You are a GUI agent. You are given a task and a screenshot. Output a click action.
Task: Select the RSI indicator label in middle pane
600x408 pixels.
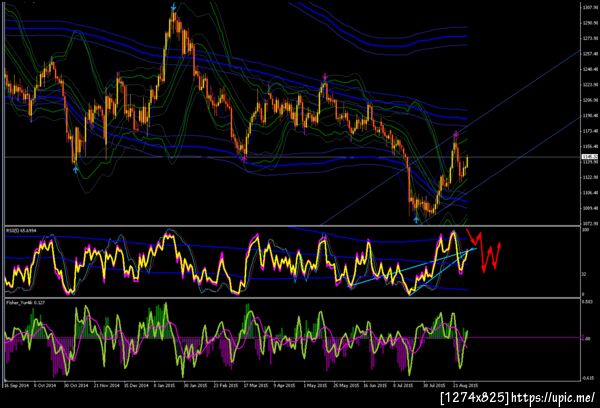[x=19, y=230]
